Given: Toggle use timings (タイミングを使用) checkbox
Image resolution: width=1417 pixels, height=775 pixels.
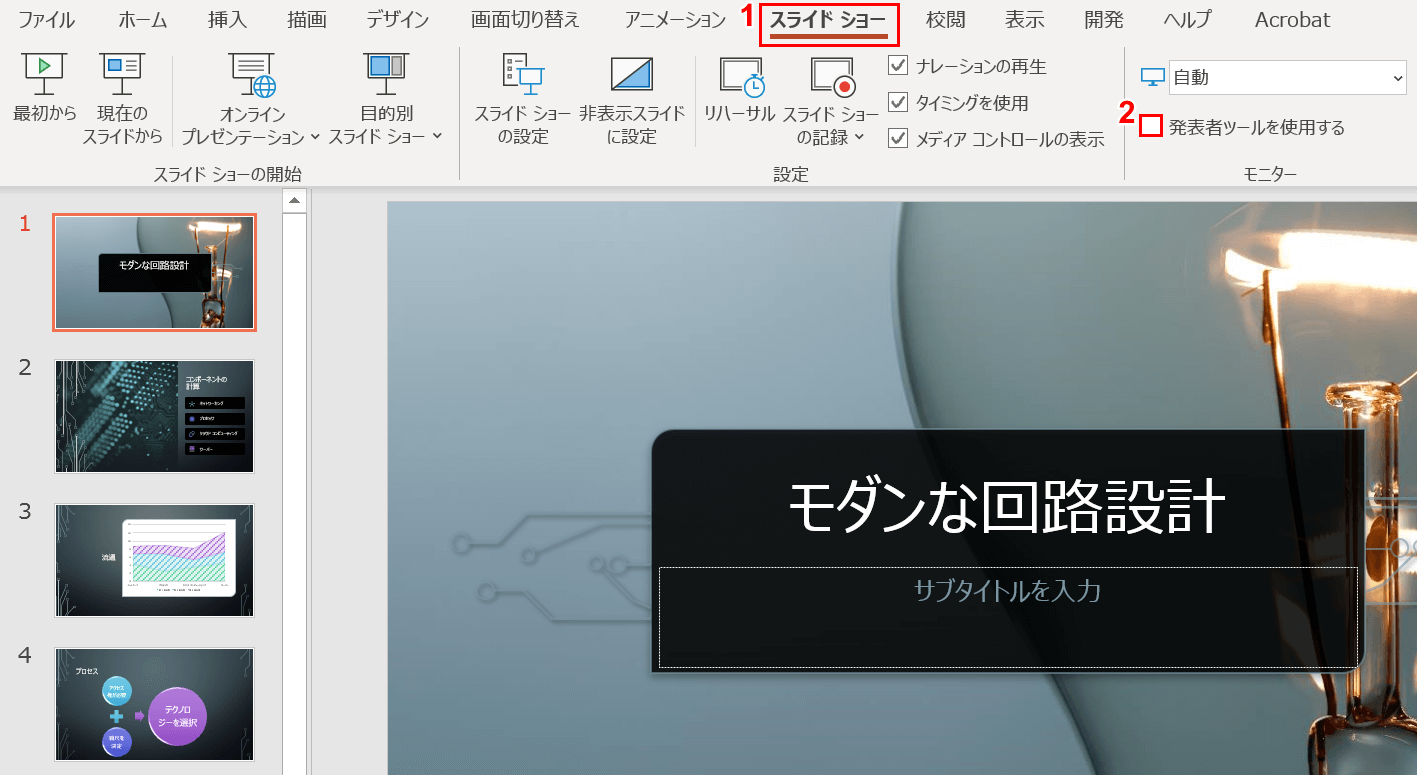Looking at the screenshot, I should pos(898,103).
